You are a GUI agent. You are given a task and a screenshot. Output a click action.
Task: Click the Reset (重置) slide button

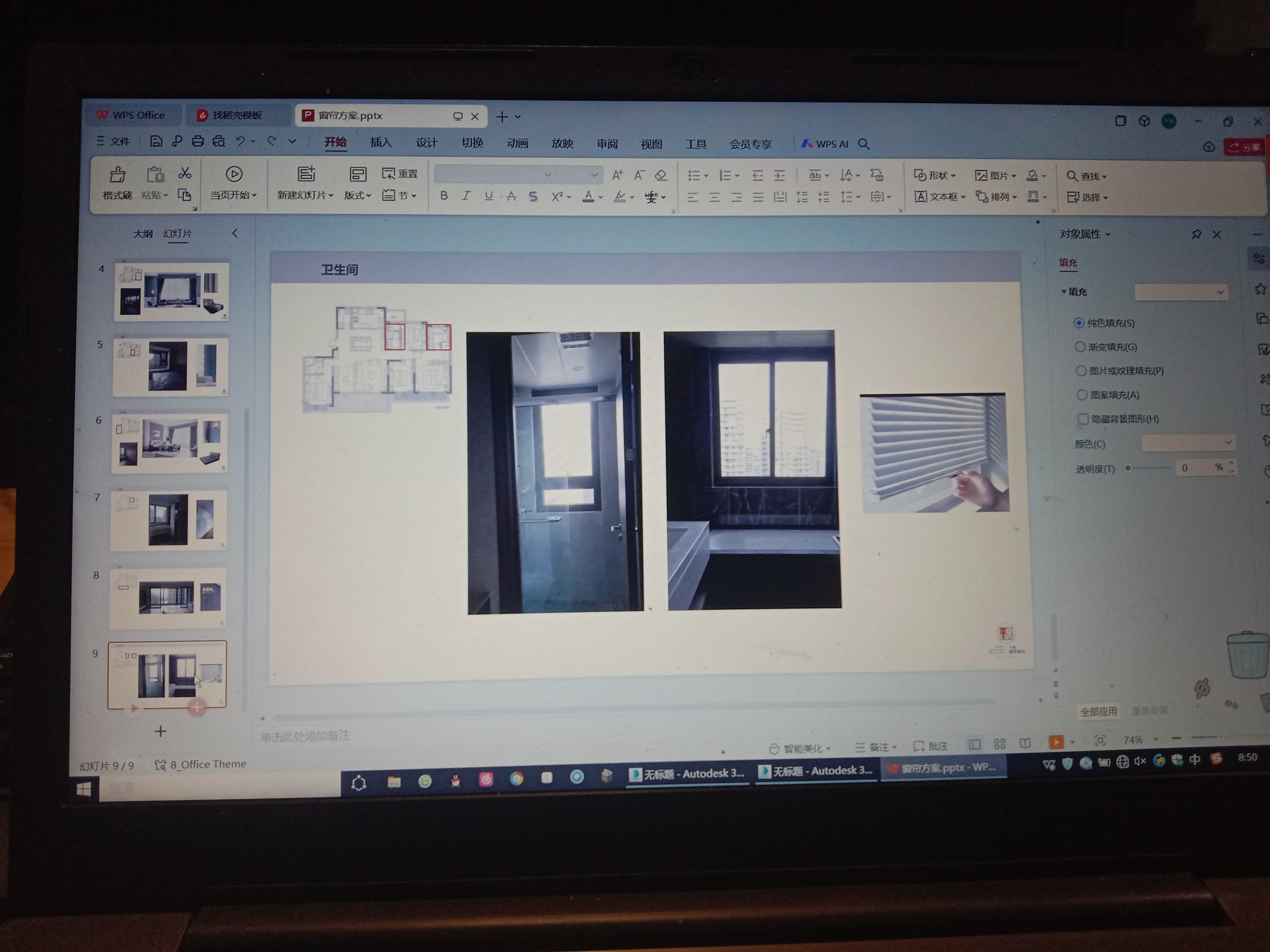pyautogui.click(x=400, y=174)
